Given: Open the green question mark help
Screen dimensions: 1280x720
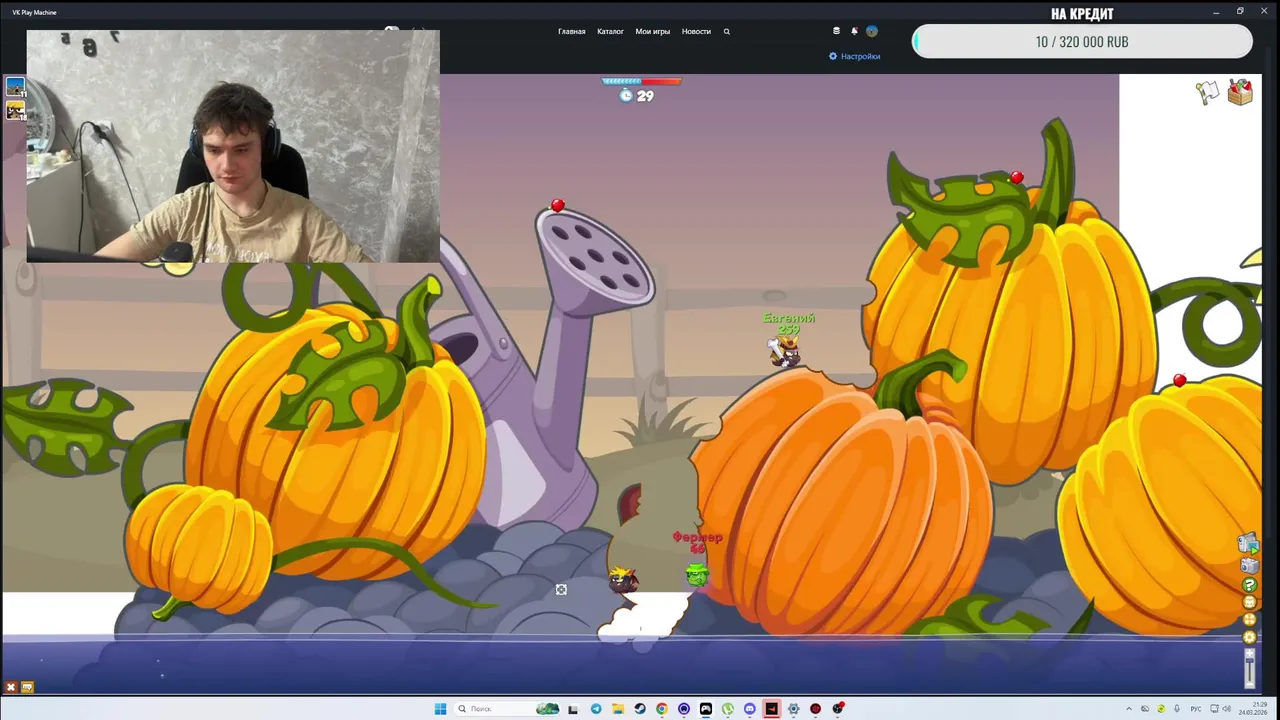Looking at the screenshot, I should (1249, 585).
